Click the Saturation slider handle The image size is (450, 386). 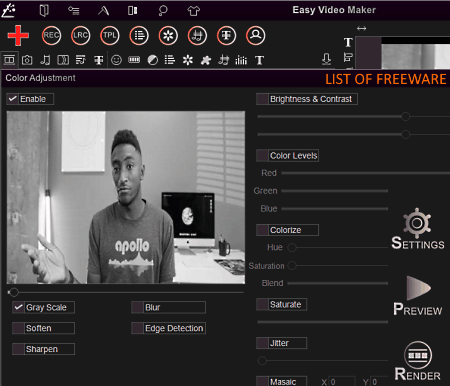tap(292, 266)
